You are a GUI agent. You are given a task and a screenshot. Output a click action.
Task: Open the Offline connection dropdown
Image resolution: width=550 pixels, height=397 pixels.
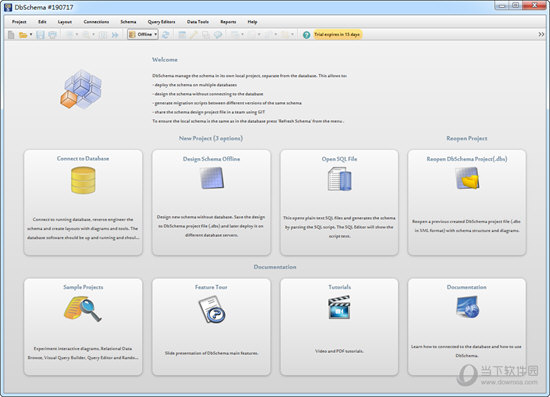143,34
